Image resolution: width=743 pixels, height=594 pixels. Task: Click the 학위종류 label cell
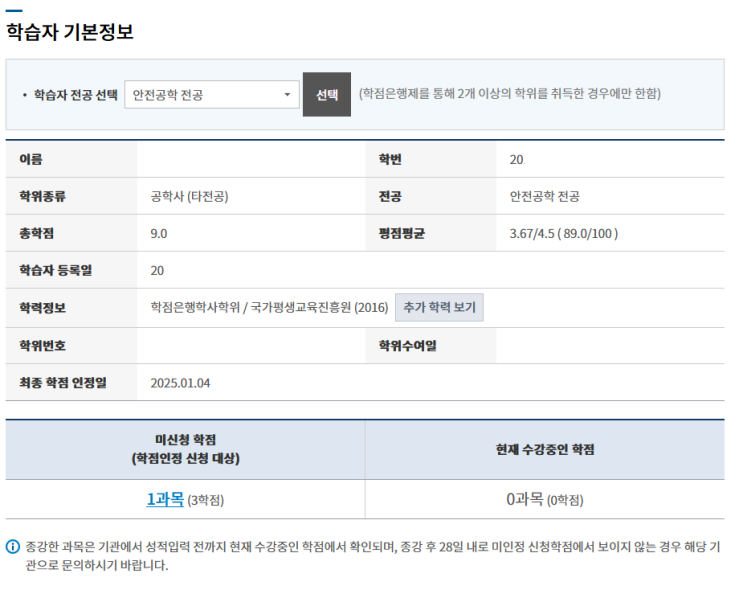pos(72,196)
